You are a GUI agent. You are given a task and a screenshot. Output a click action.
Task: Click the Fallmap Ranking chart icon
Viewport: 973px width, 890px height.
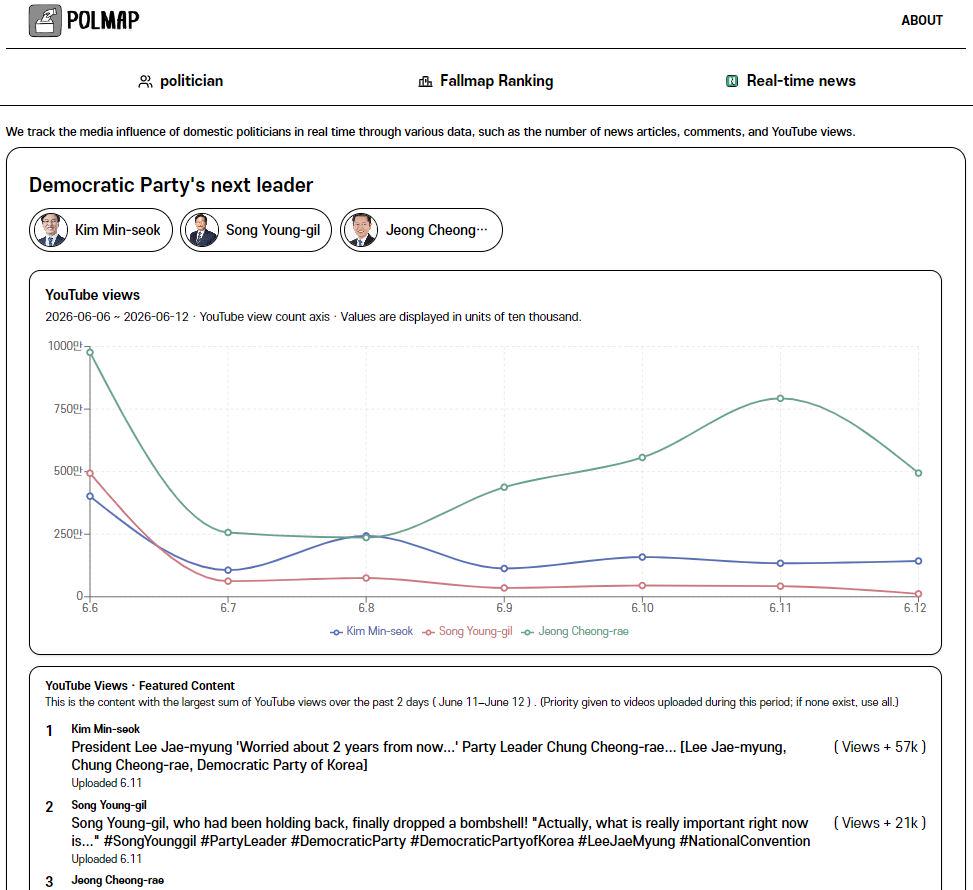point(425,81)
